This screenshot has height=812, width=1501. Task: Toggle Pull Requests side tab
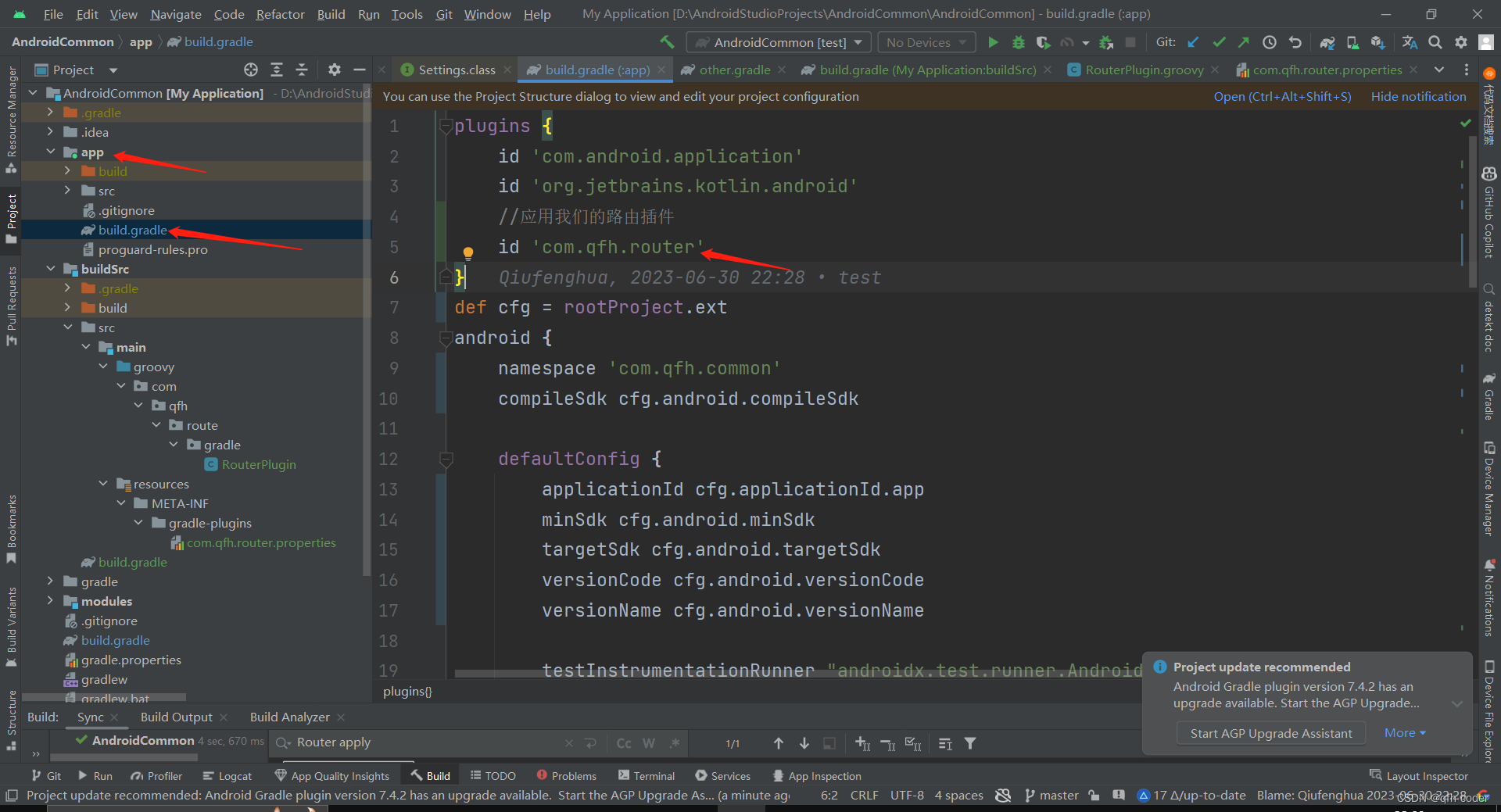tap(11, 306)
